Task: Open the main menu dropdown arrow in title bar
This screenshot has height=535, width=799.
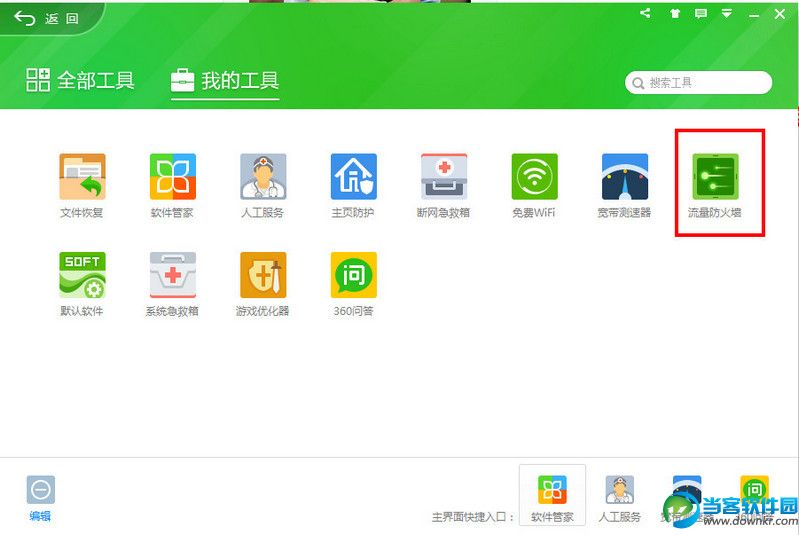Action: click(x=727, y=14)
